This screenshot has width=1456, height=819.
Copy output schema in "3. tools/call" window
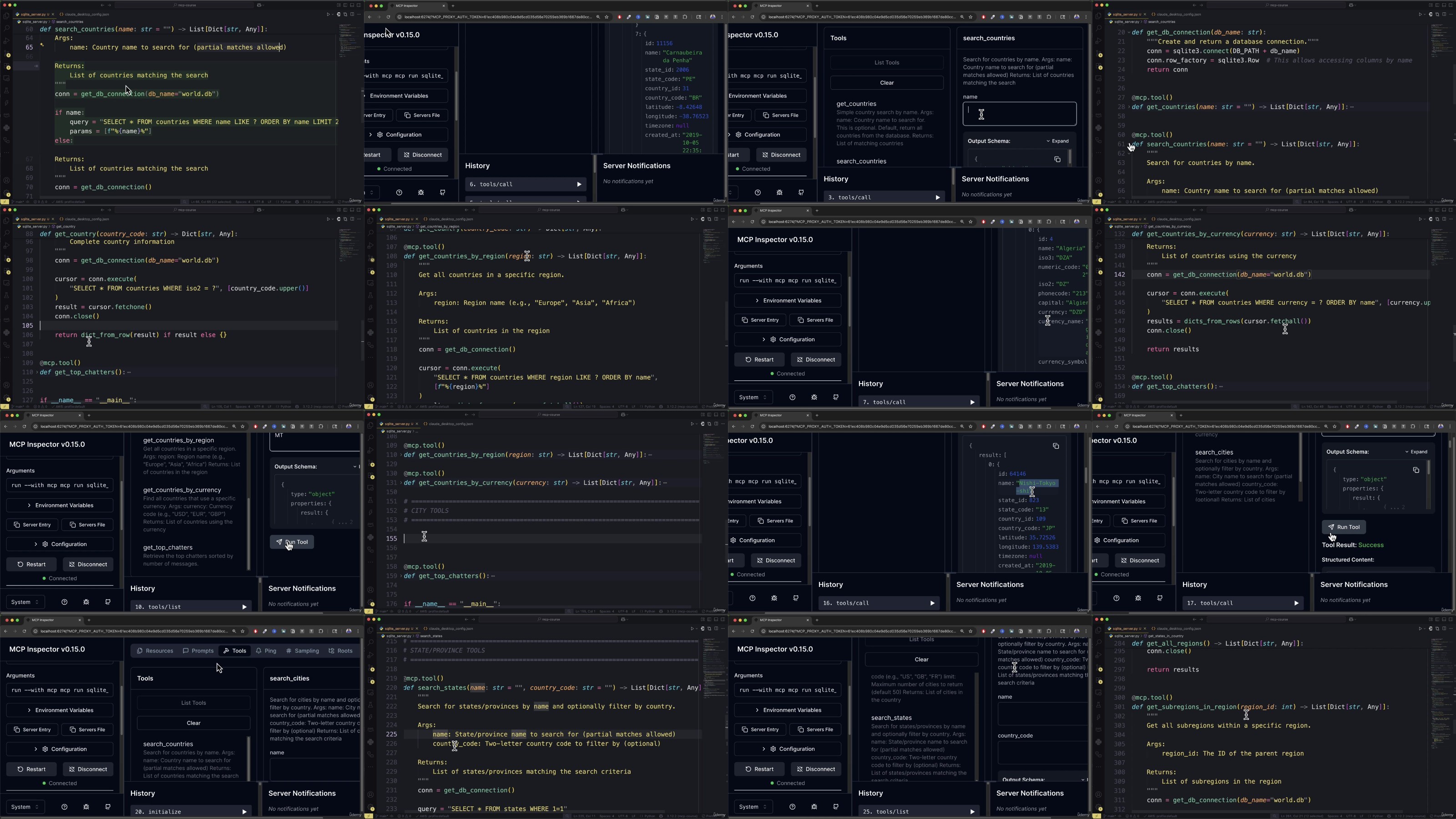(x=1057, y=159)
